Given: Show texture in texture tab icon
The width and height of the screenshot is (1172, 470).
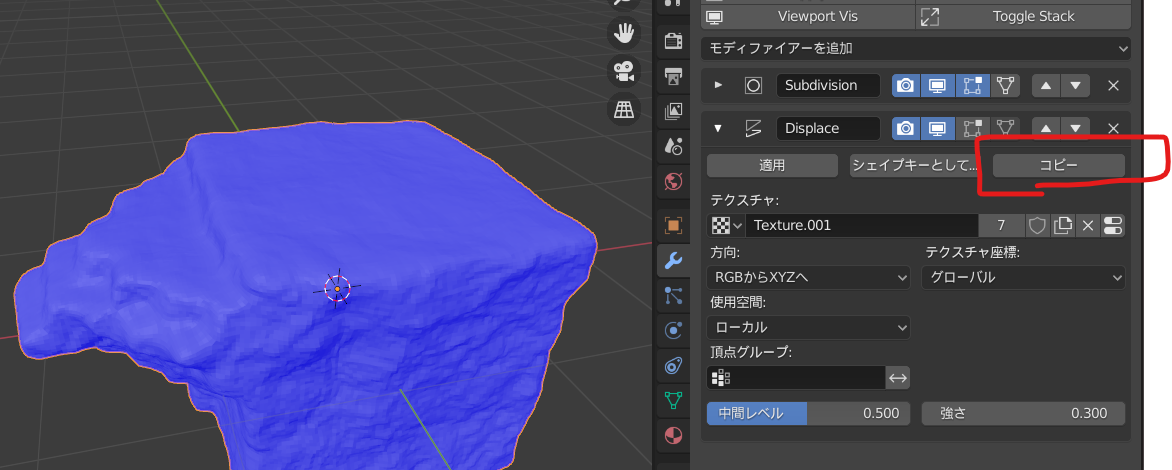Looking at the screenshot, I should (1113, 225).
